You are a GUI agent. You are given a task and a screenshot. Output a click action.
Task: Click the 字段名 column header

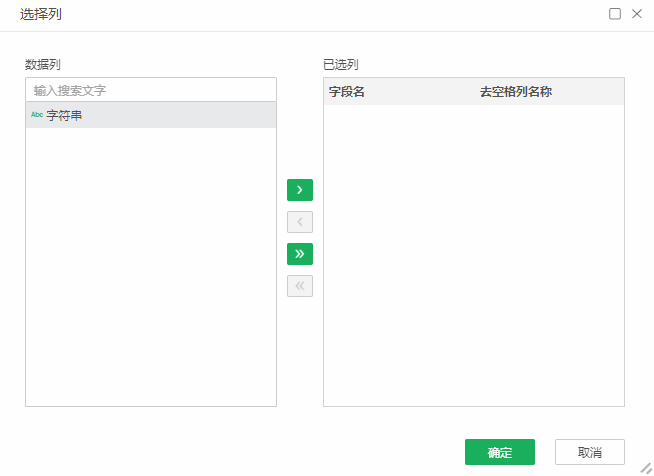(x=346, y=92)
